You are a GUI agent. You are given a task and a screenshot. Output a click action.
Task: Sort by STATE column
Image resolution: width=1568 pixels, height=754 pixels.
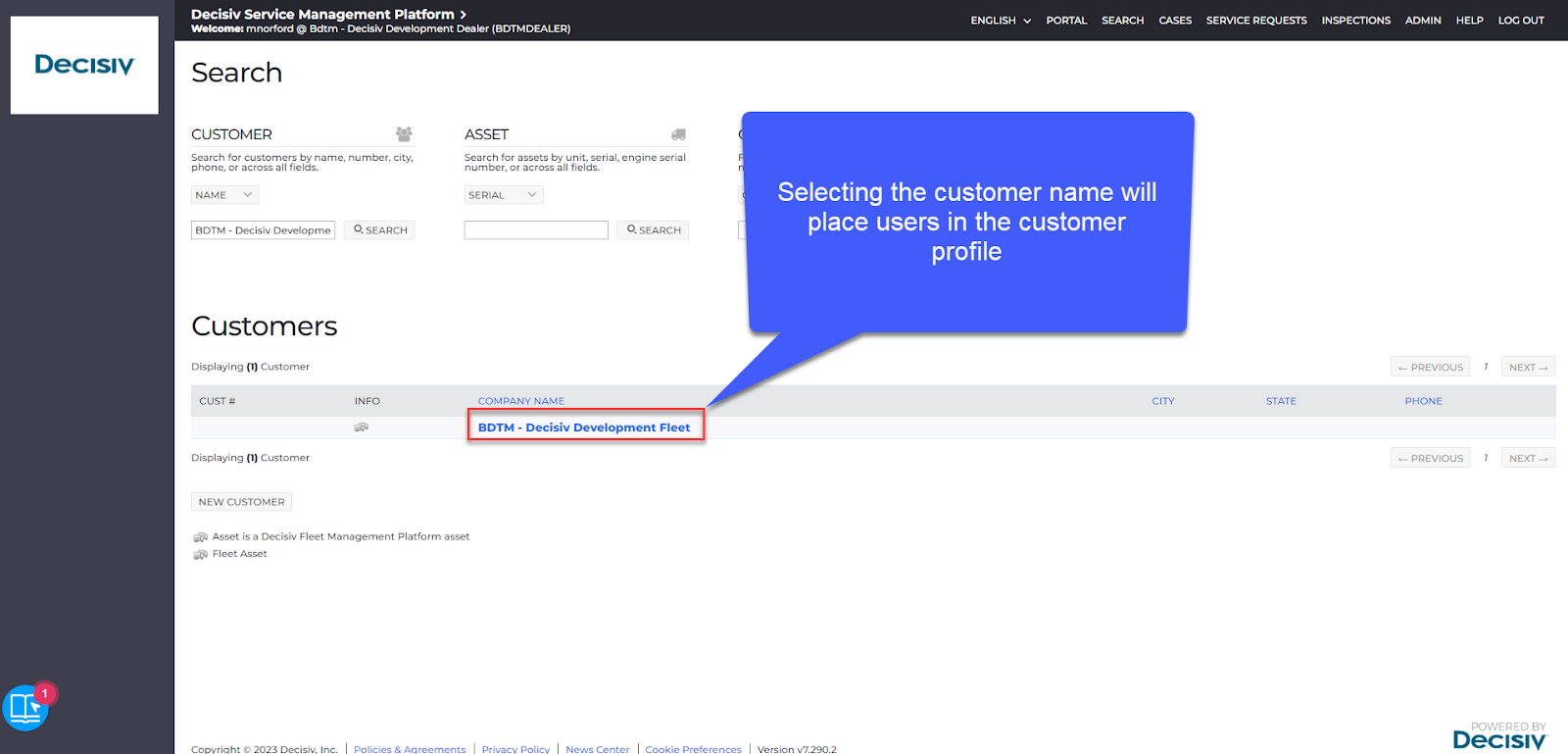[1281, 401]
